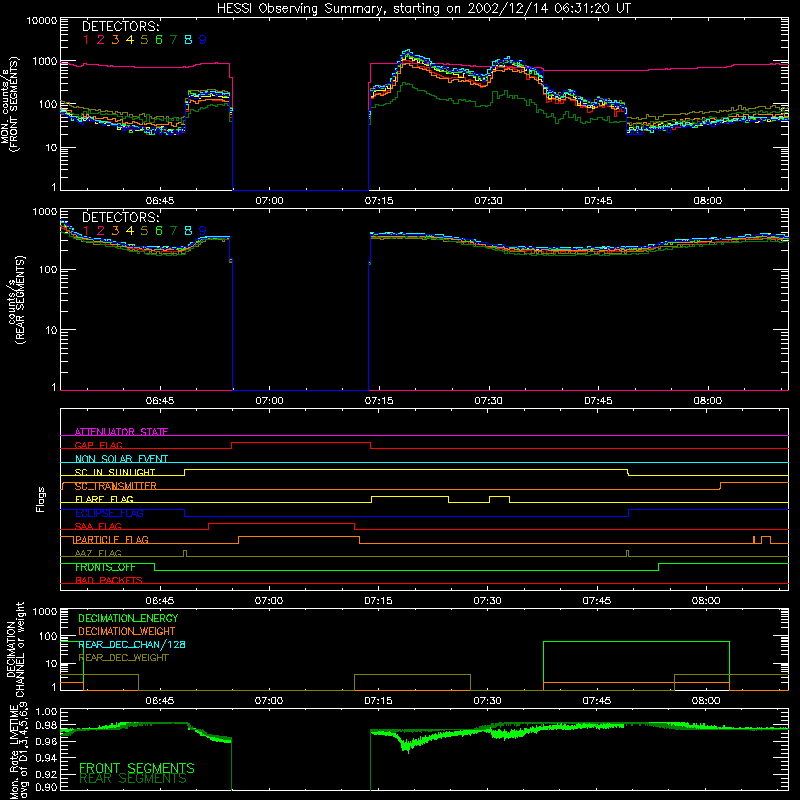Screen dimensions: 800x800
Task: Click the HESSI Observing Summary title text
Action: coord(423,9)
